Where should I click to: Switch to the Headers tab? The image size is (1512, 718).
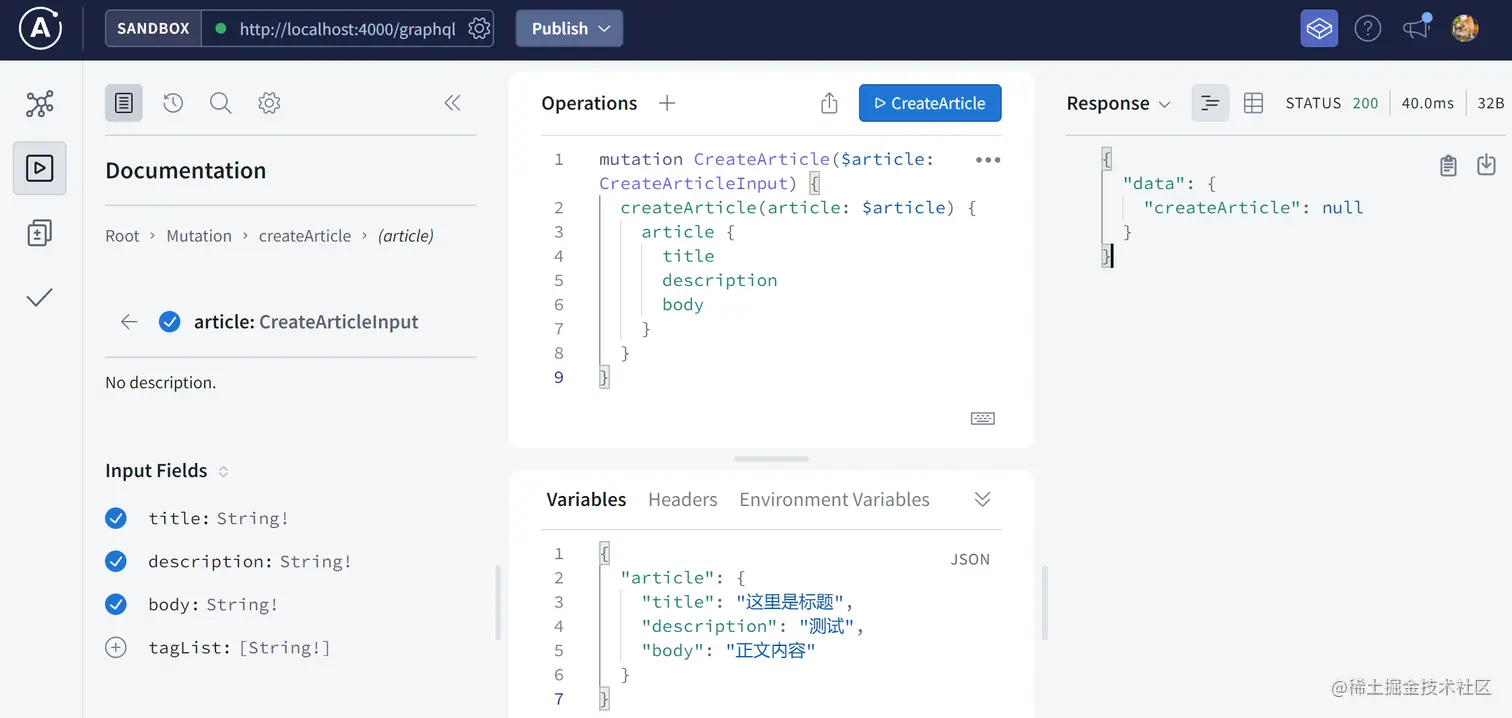(683, 499)
